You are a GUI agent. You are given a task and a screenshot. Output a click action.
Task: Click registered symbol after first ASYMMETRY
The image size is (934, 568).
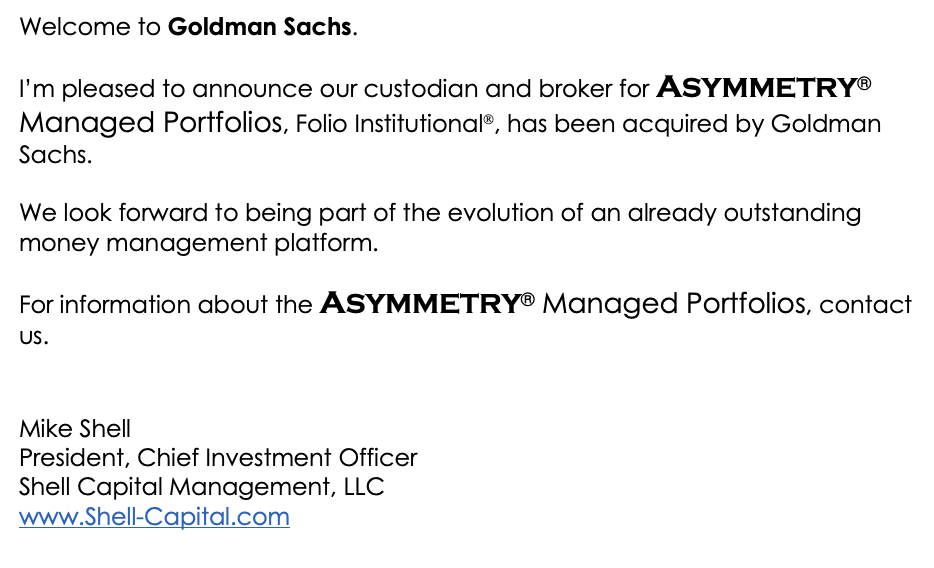[865, 84]
